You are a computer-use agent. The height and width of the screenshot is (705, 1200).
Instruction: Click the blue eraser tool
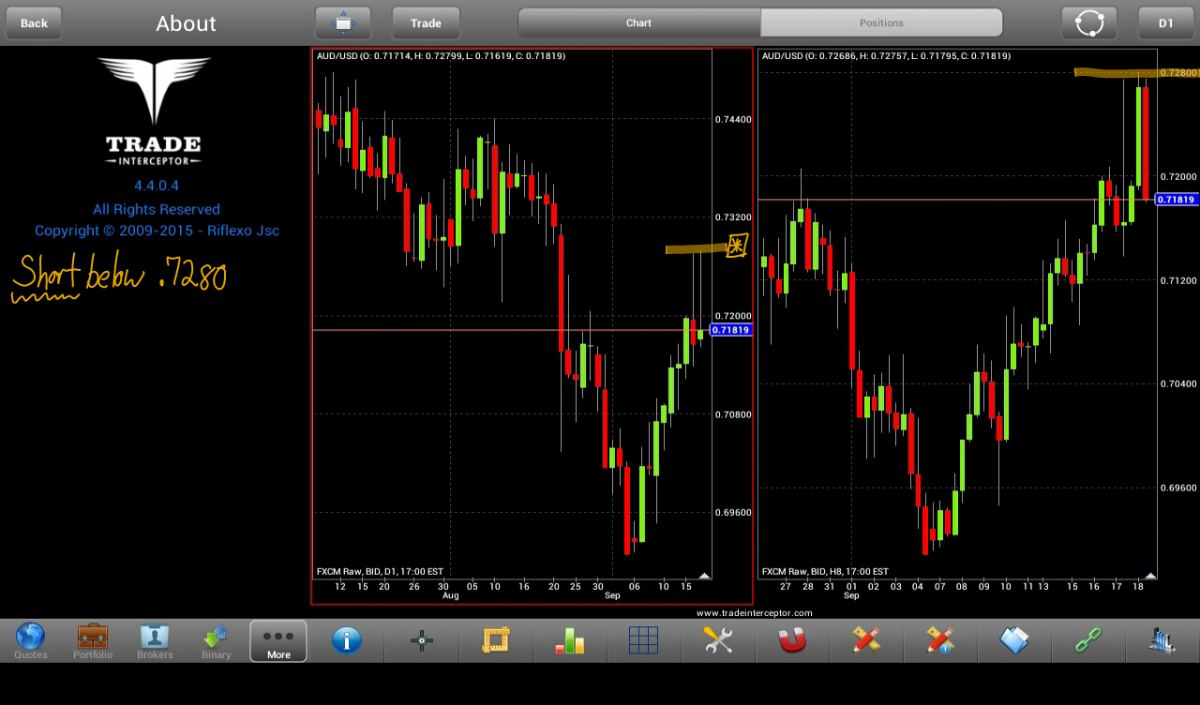pyautogui.click(x=1014, y=640)
